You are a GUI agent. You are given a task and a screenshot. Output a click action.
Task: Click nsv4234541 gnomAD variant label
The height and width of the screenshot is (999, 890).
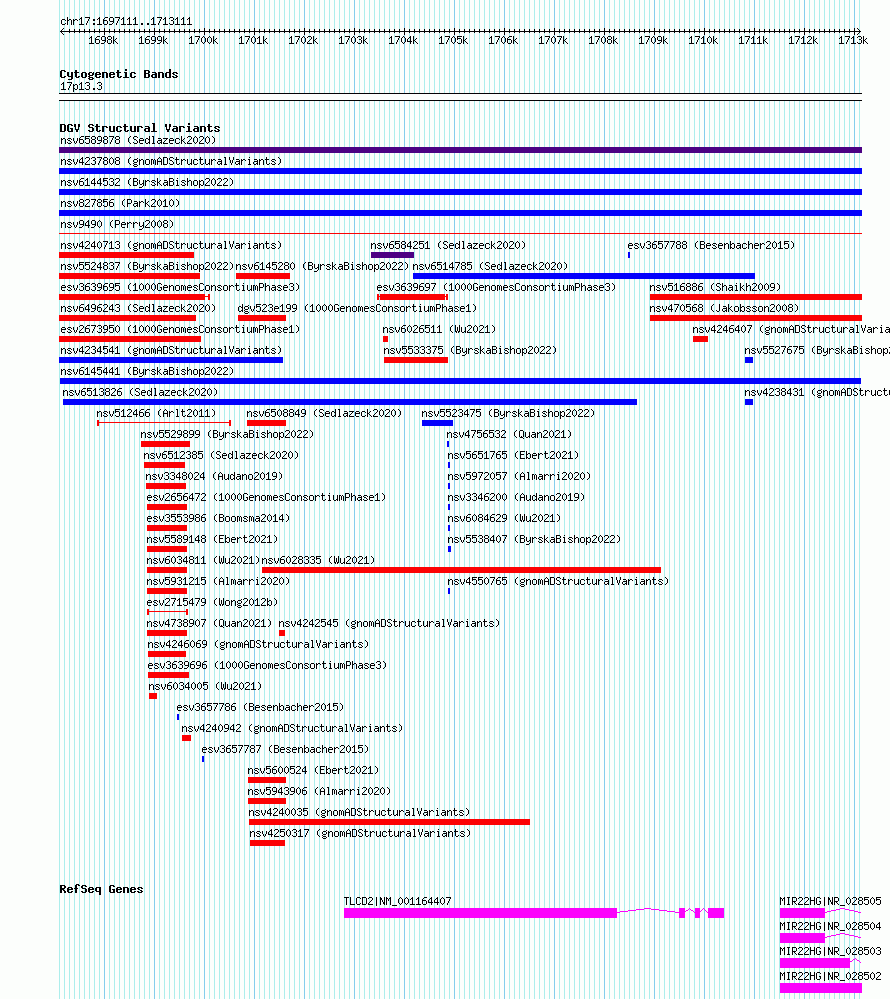pyautogui.click(x=171, y=350)
